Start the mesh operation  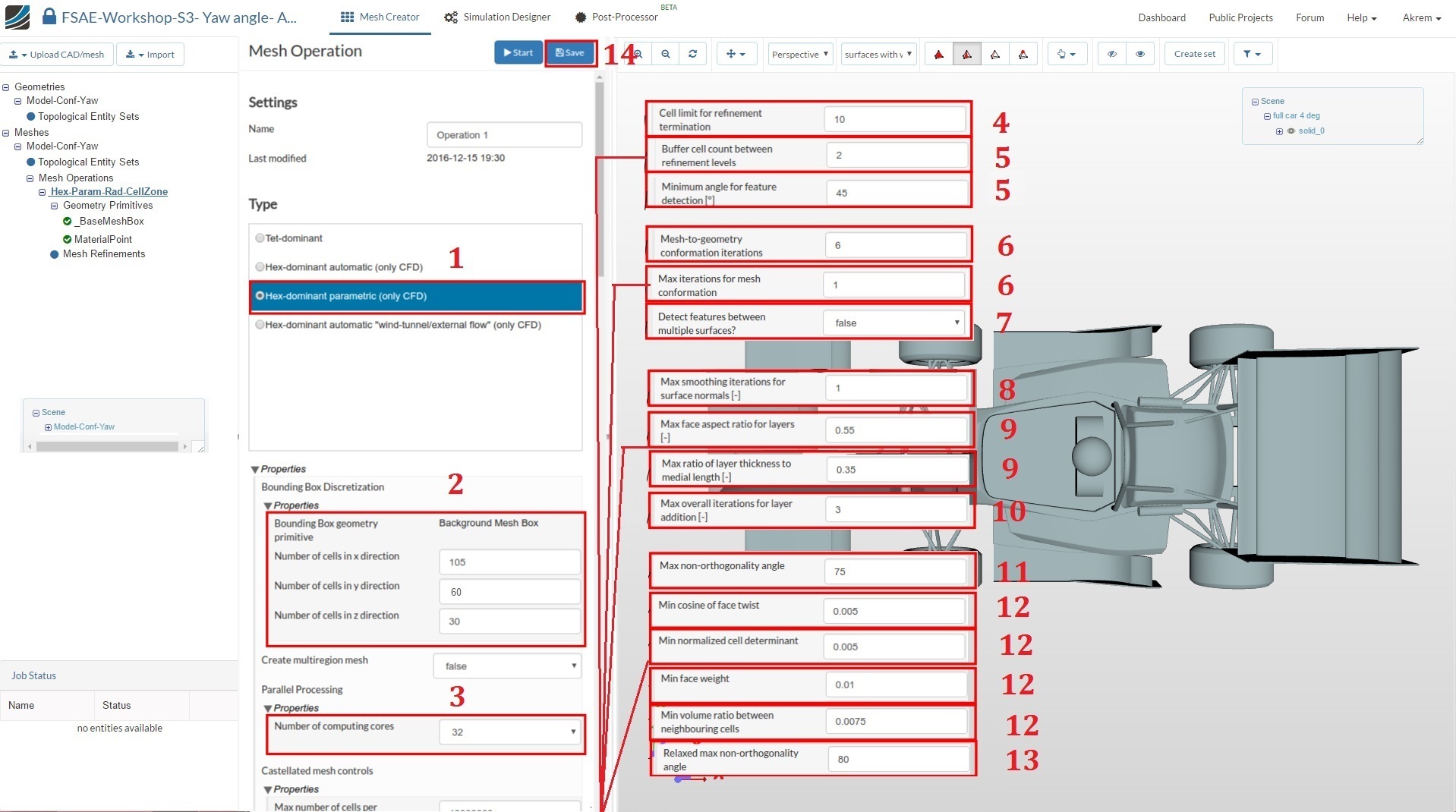coord(518,52)
